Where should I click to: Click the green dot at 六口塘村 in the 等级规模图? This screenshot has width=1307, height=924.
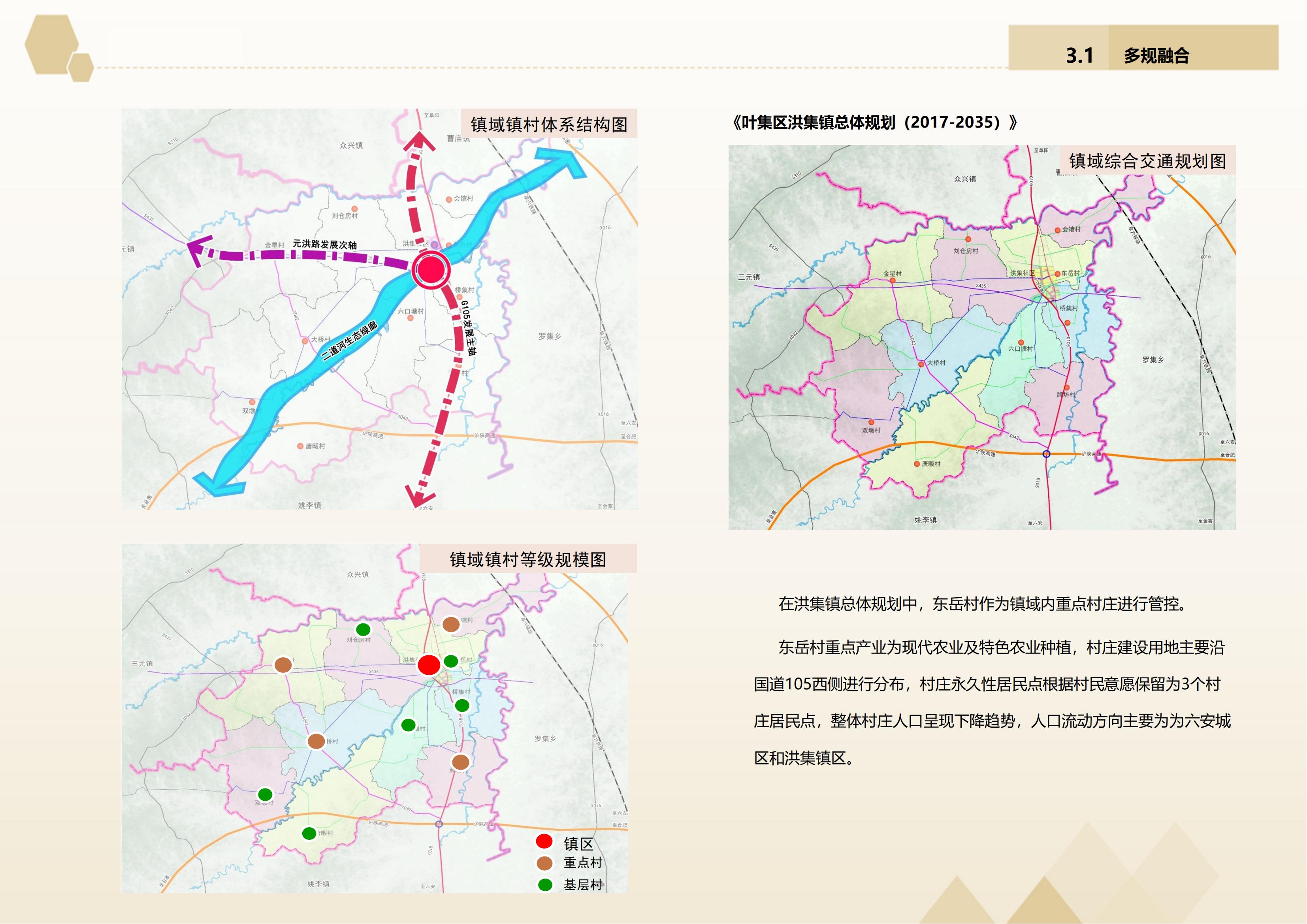[x=408, y=725]
